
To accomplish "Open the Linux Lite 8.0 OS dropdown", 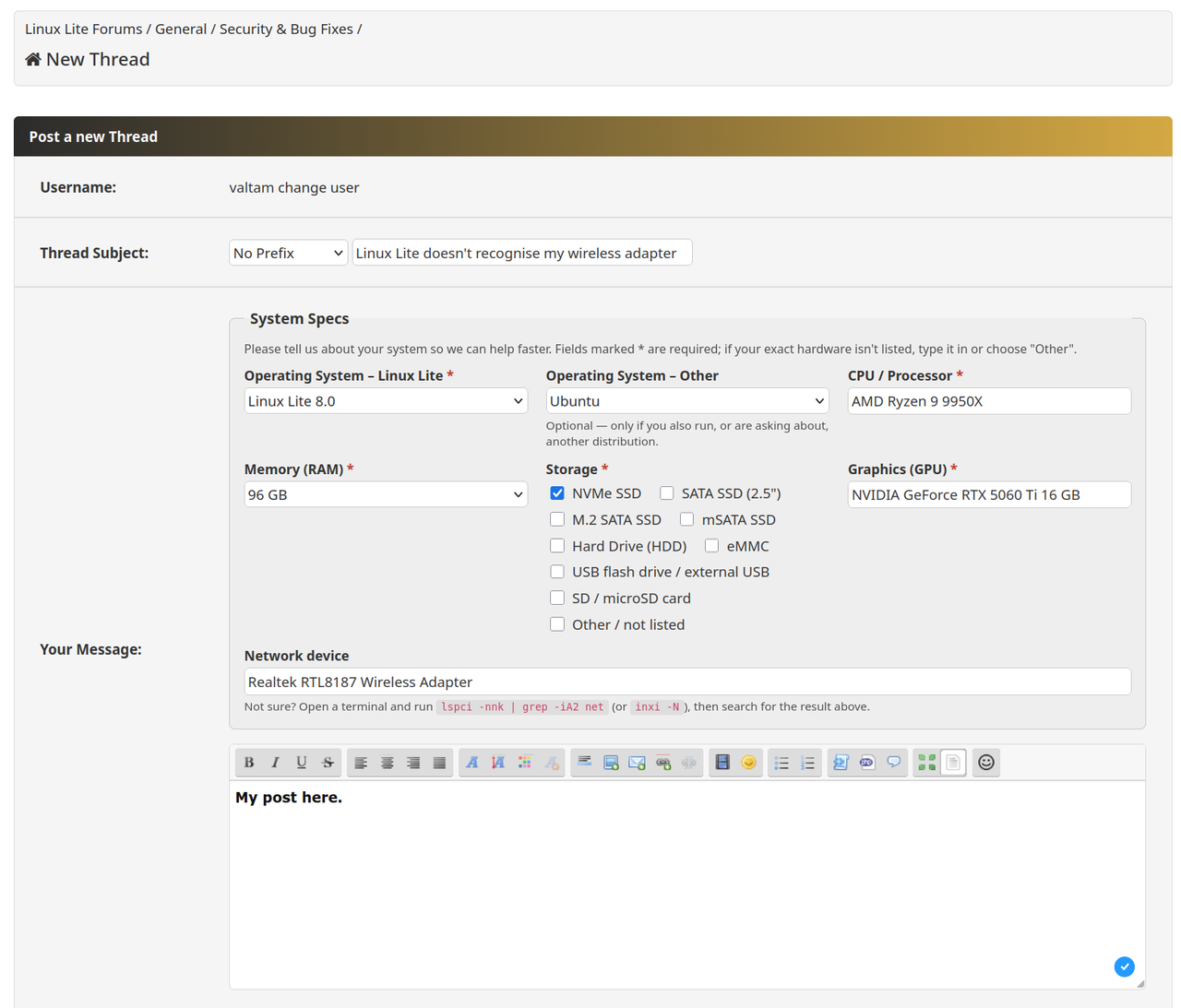I will (386, 401).
